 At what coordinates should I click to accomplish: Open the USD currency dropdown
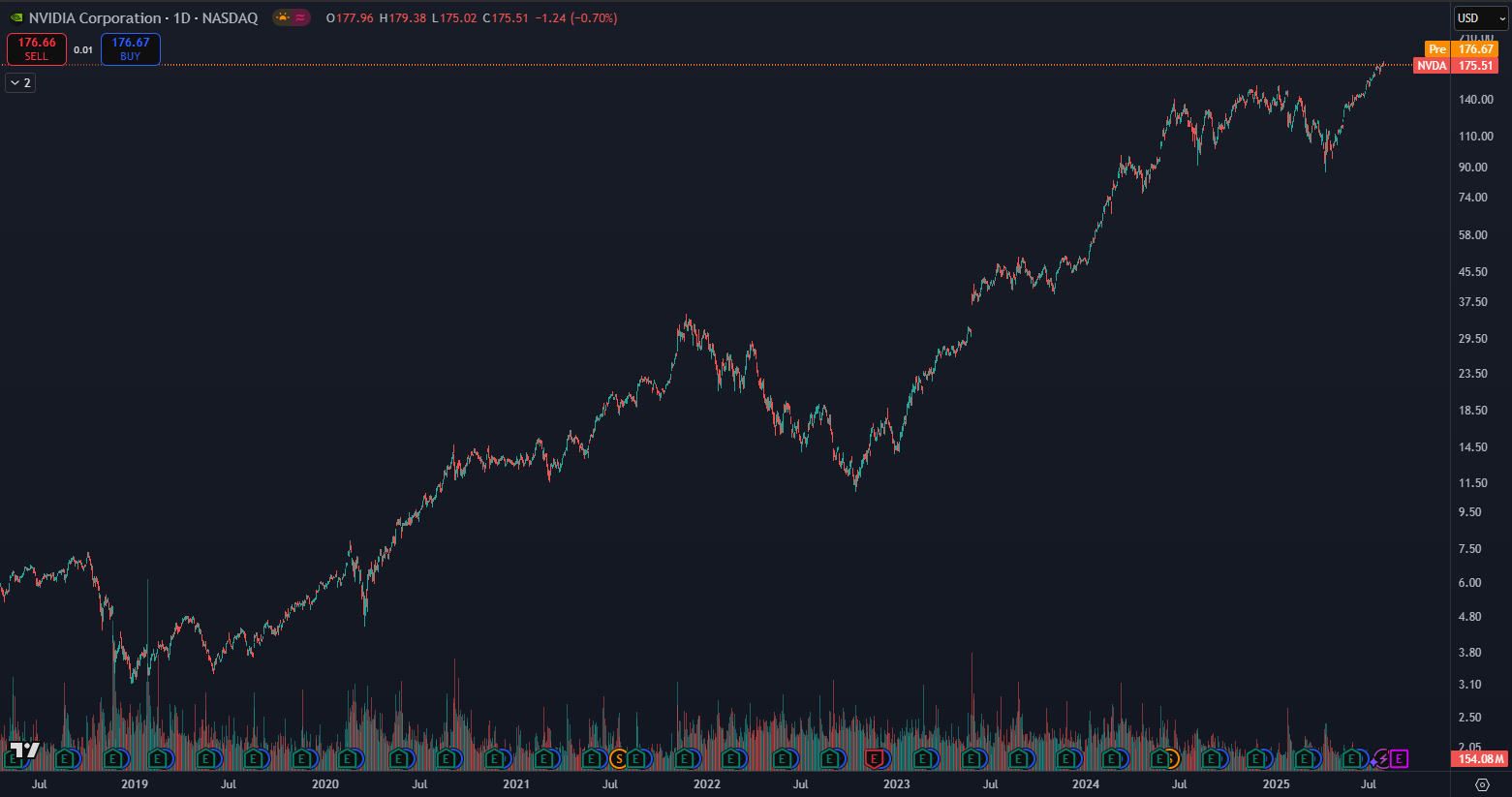[x=1482, y=18]
